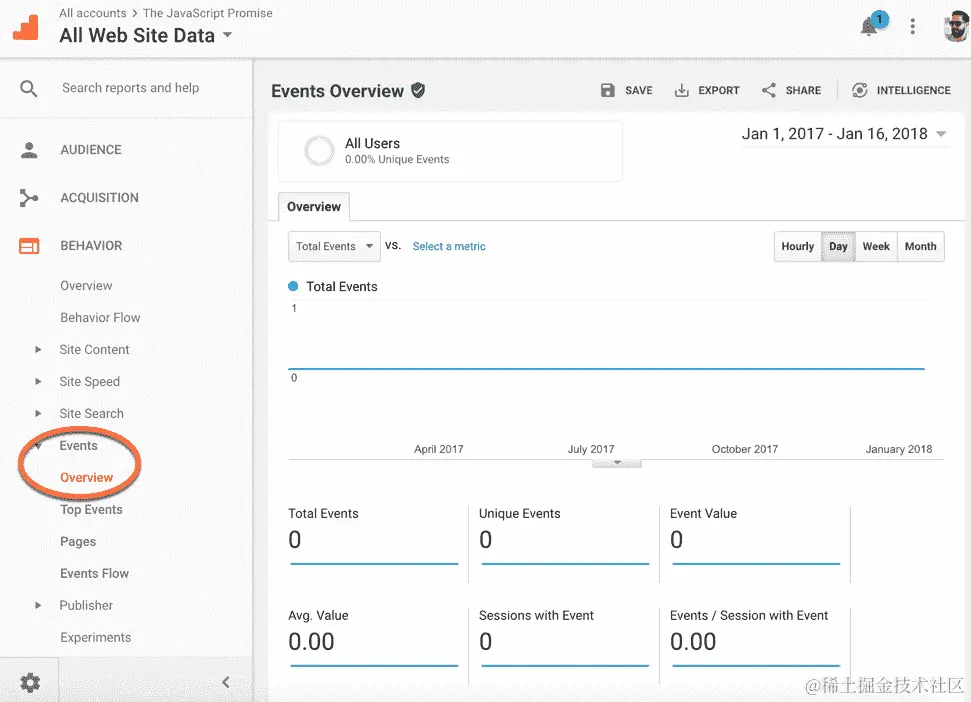Click the INTELLIGENCE button label

(x=913, y=90)
